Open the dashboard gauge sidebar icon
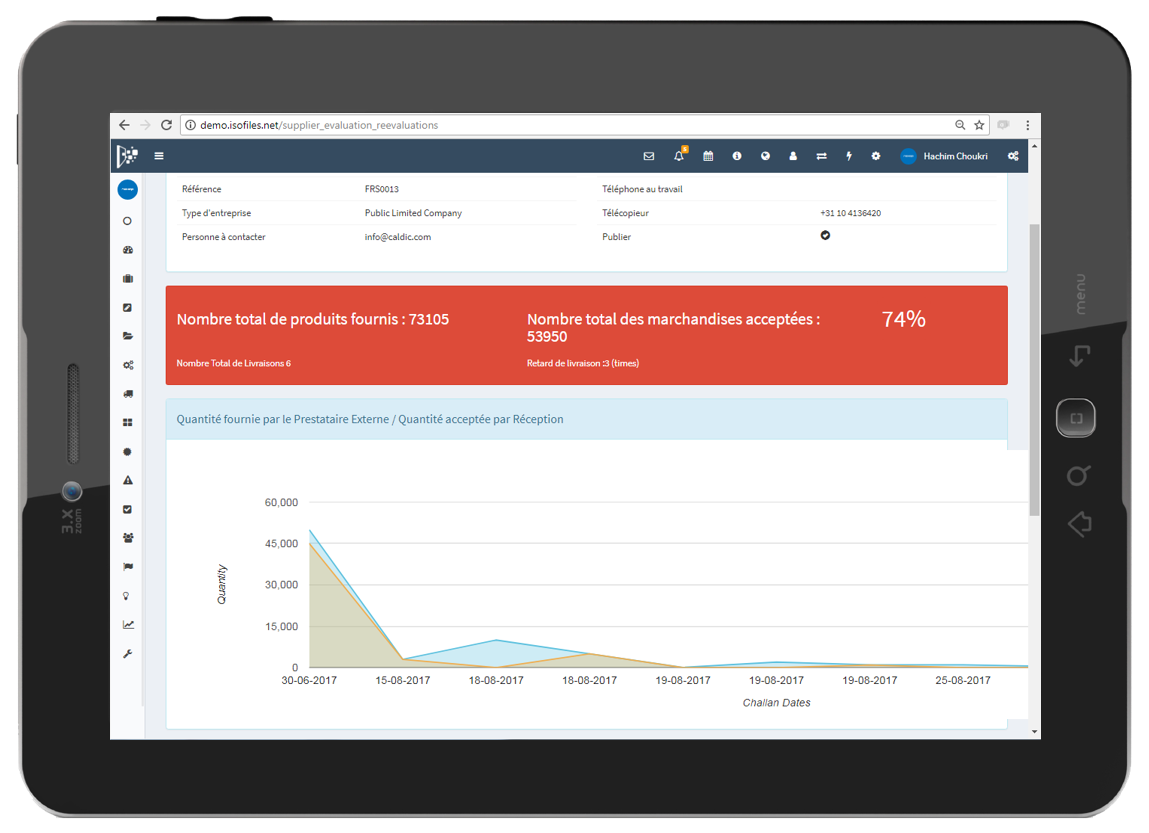The width and height of the screenshot is (1149, 833). point(128,250)
